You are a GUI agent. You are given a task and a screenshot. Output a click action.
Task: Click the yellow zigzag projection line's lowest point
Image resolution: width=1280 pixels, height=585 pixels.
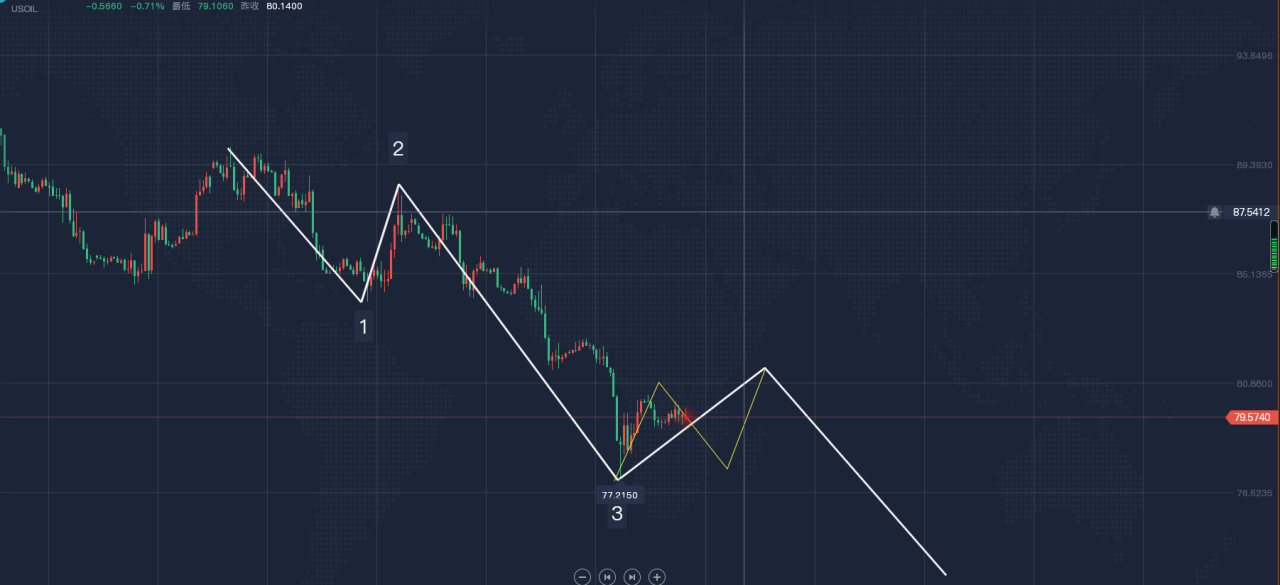[727, 468]
